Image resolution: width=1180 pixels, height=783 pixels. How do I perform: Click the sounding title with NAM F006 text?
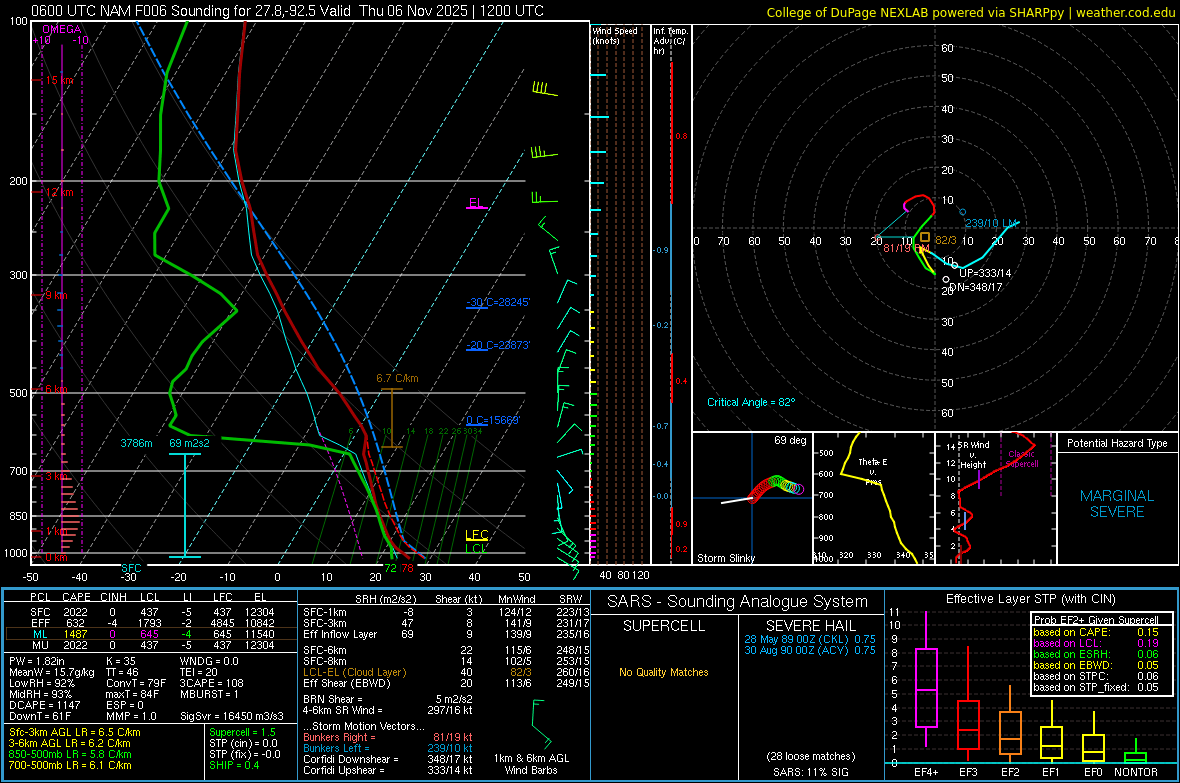(x=287, y=11)
